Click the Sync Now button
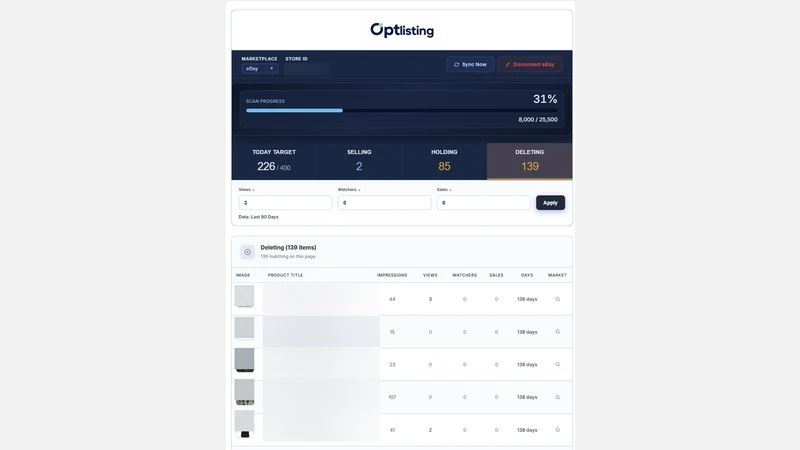Viewport: 800px width, 450px height. pyautogui.click(x=470, y=64)
